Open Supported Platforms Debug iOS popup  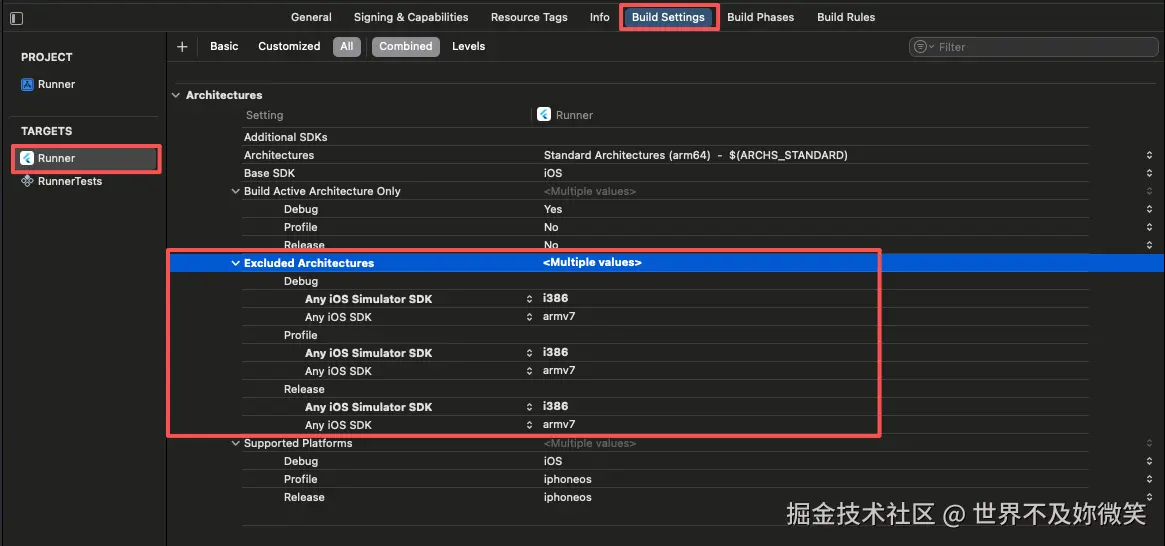(1149, 461)
